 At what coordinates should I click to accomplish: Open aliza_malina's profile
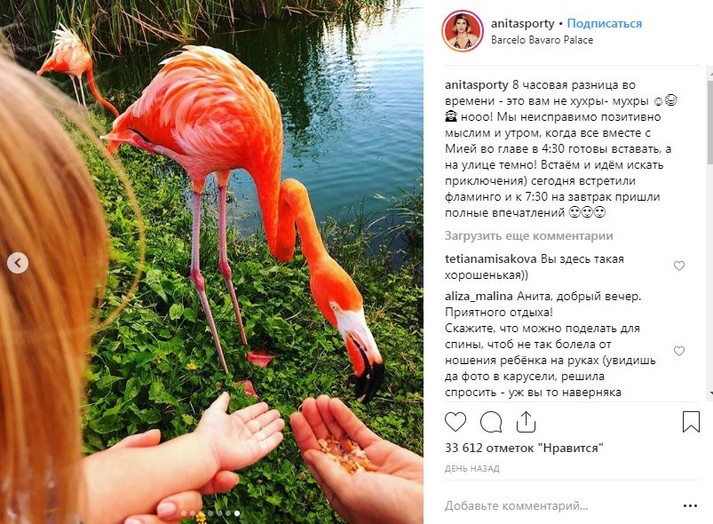click(x=479, y=296)
